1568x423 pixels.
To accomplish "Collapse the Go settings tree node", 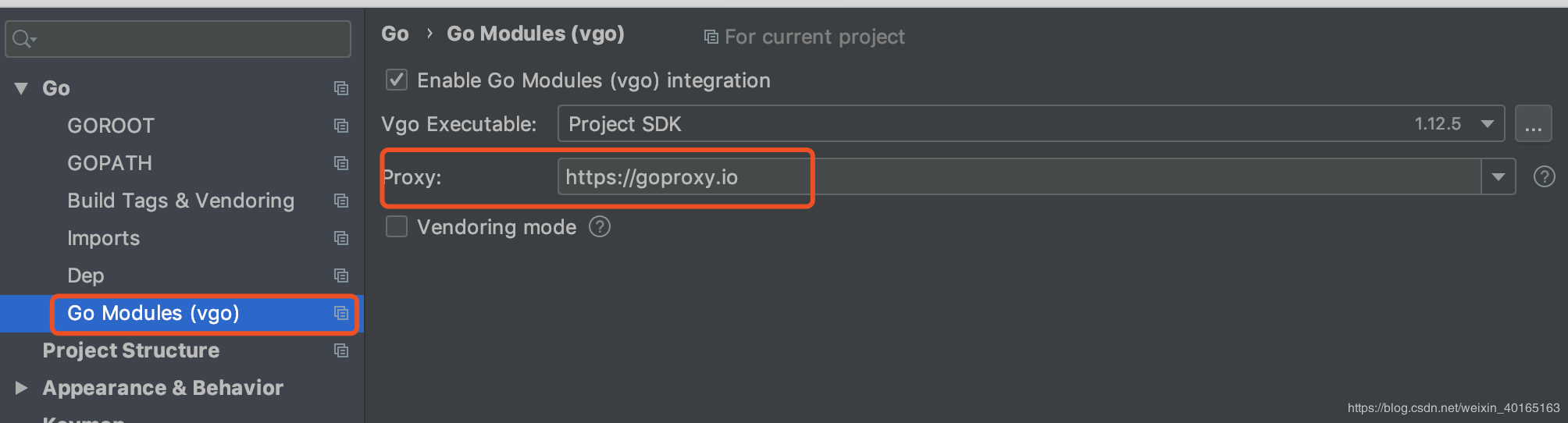I will pos(21,88).
